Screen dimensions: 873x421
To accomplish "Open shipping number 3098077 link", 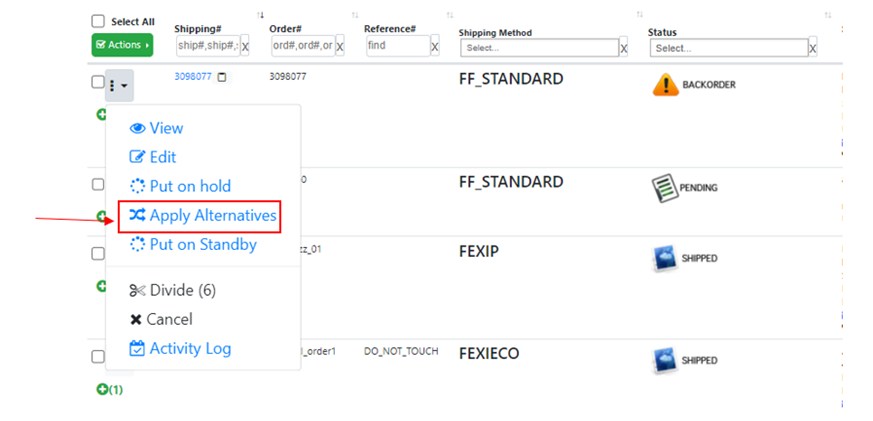I will coord(193,76).
